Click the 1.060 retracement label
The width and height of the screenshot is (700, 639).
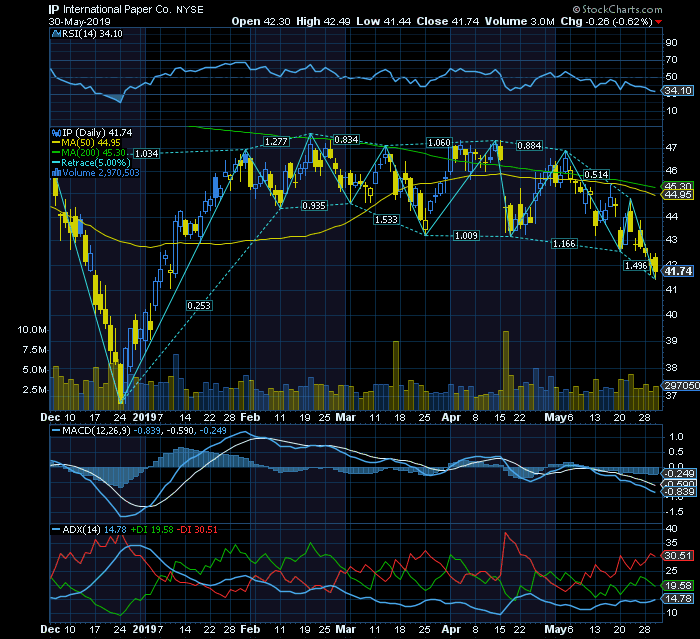click(x=439, y=142)
